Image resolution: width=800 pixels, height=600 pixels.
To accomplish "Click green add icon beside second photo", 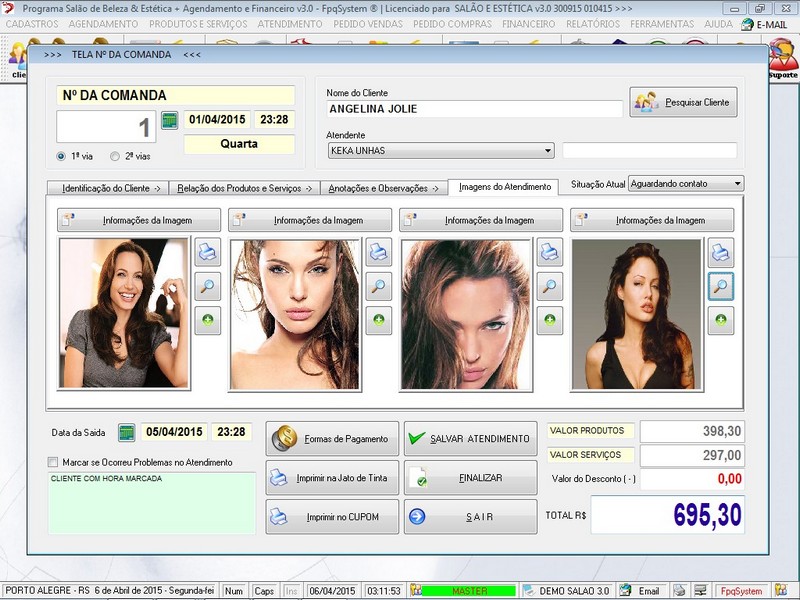I will [378, 321].
